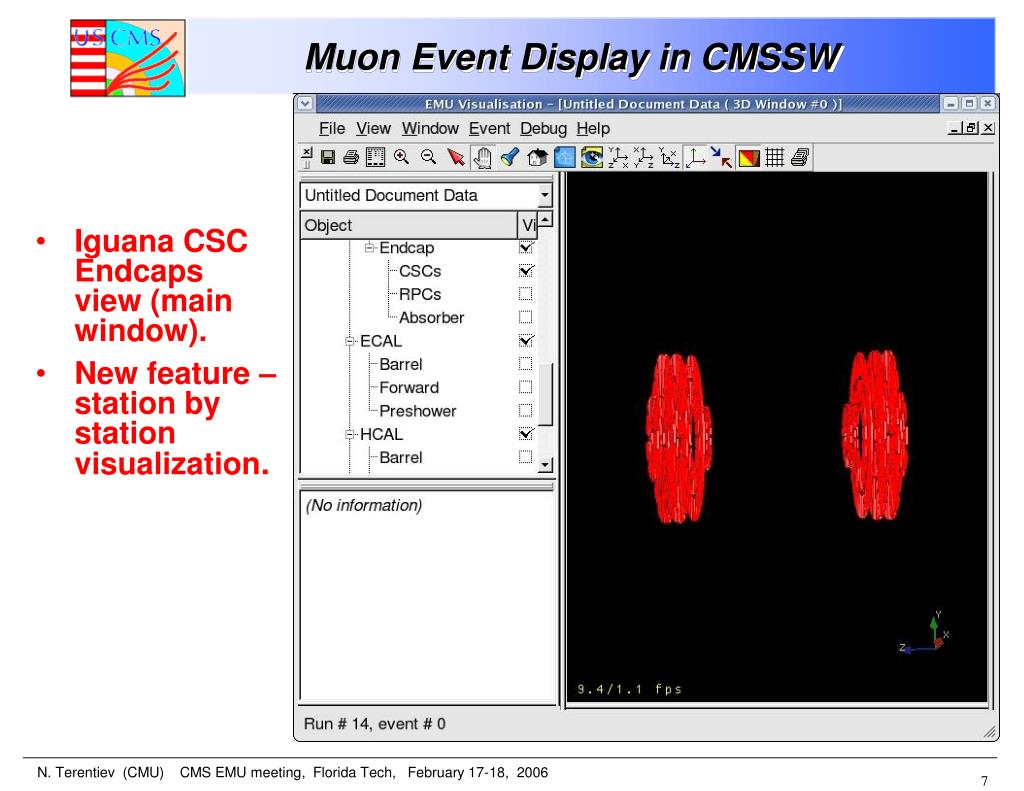Click the left red CSC endcap model
Viewport: 1024px width, 791px height.
click(x=679, y=438)
